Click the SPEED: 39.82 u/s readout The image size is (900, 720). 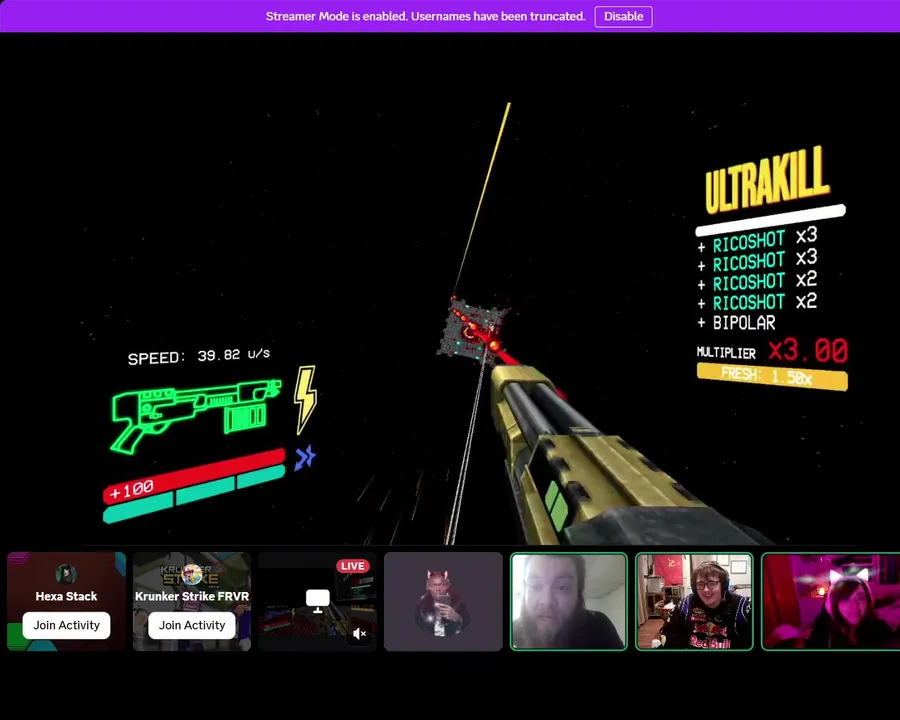click(x=199, y=356)
